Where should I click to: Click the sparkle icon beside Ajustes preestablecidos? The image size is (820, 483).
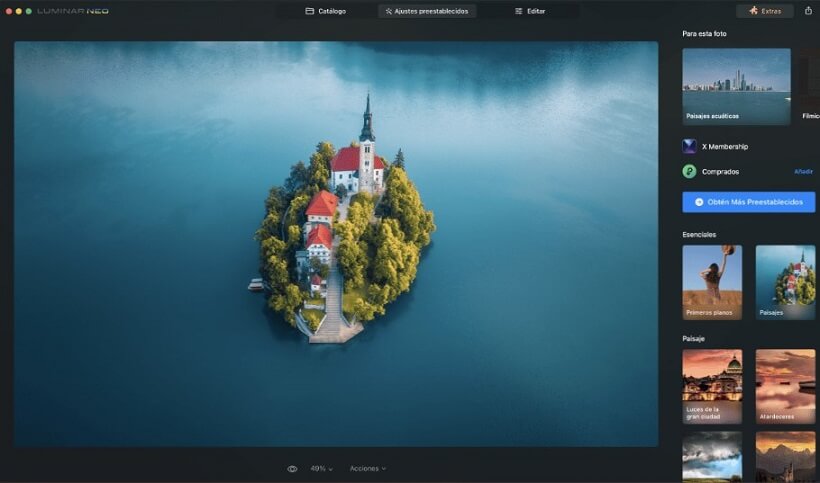(389, 11)
